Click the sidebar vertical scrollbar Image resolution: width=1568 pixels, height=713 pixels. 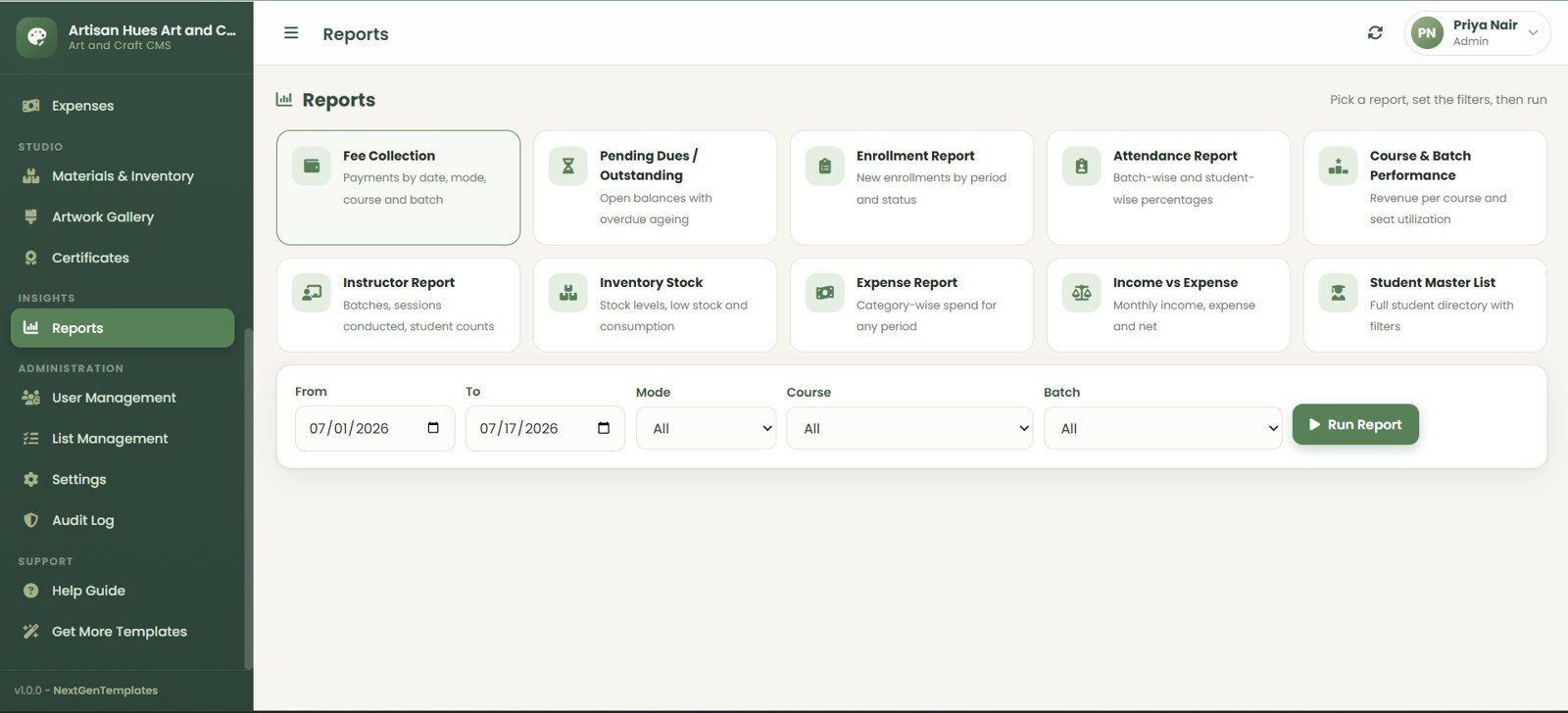click(248, 498)
